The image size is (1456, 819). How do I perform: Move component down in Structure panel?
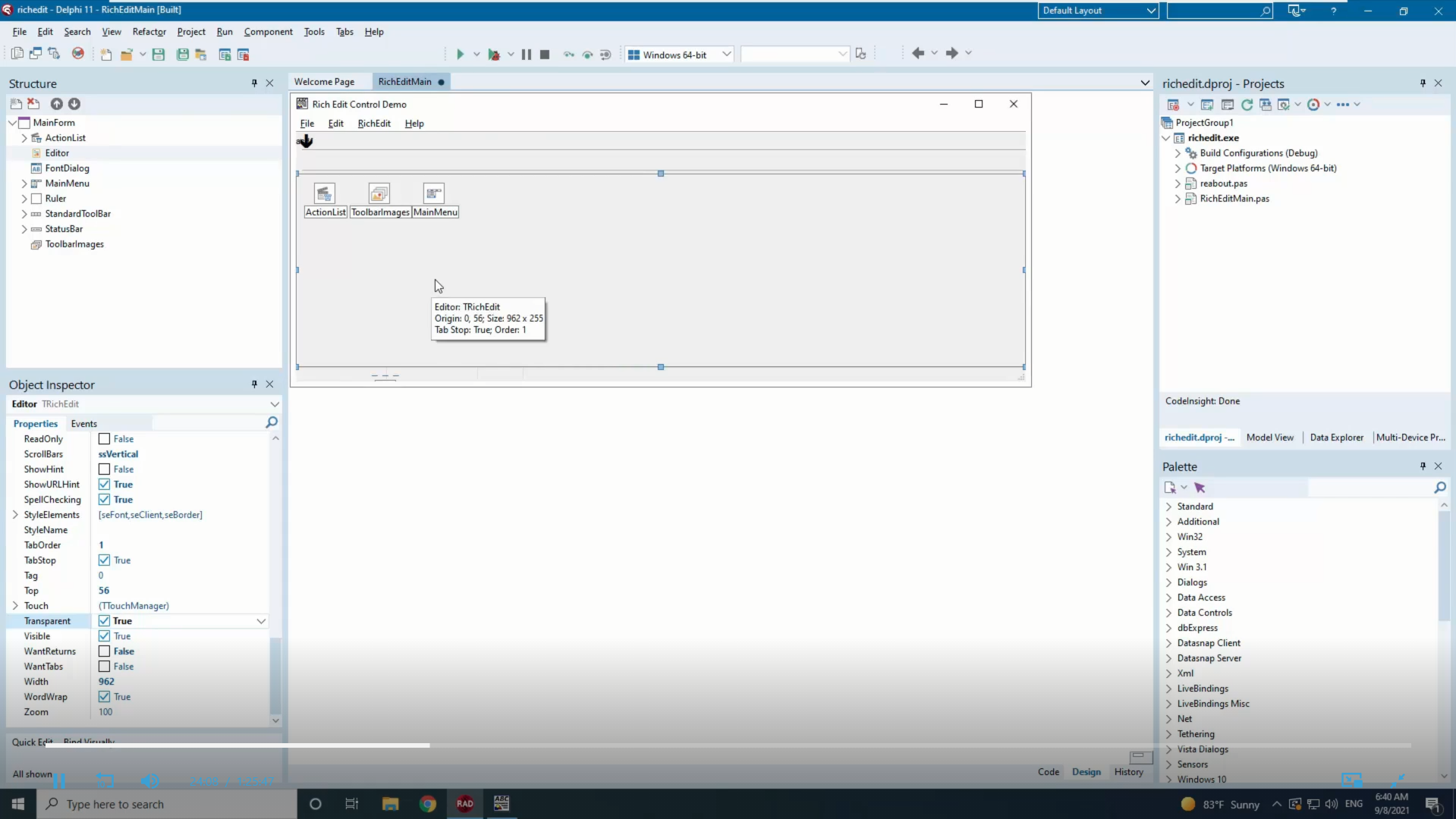74,104
